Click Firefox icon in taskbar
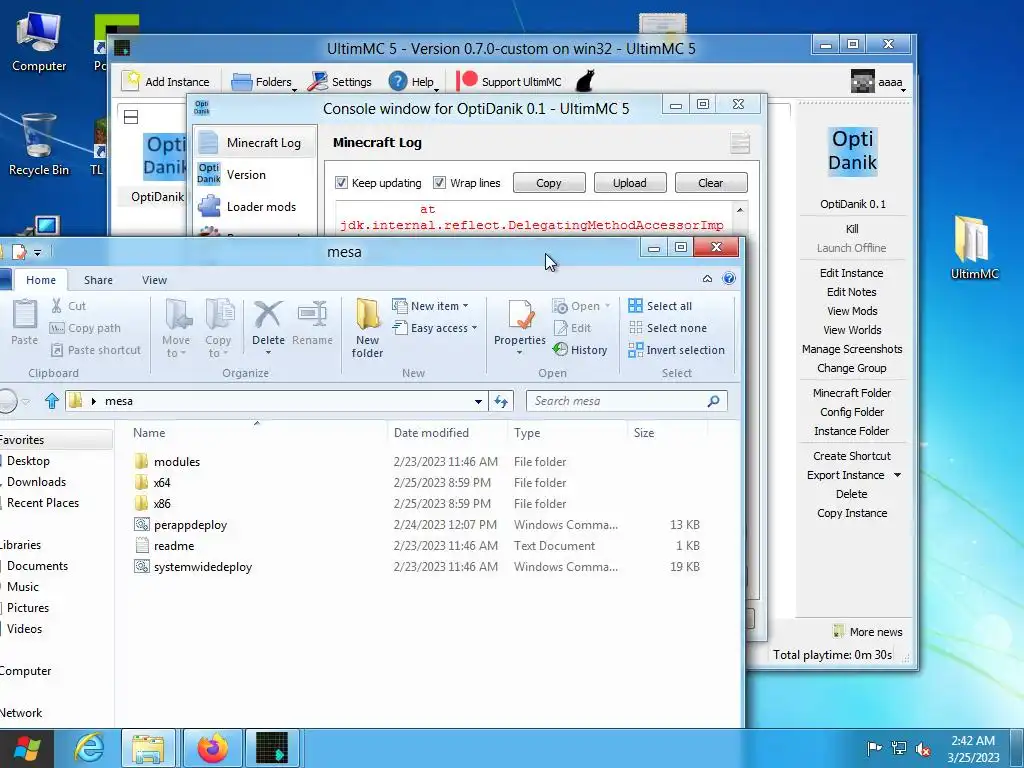Viewport: 1024px width, 768px height. pos(213,748)
